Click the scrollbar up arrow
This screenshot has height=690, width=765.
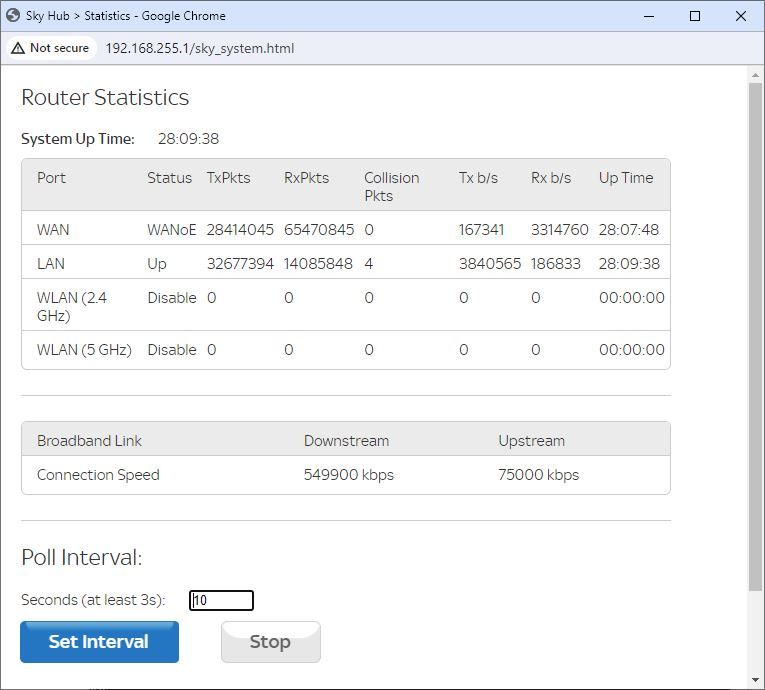756,74
